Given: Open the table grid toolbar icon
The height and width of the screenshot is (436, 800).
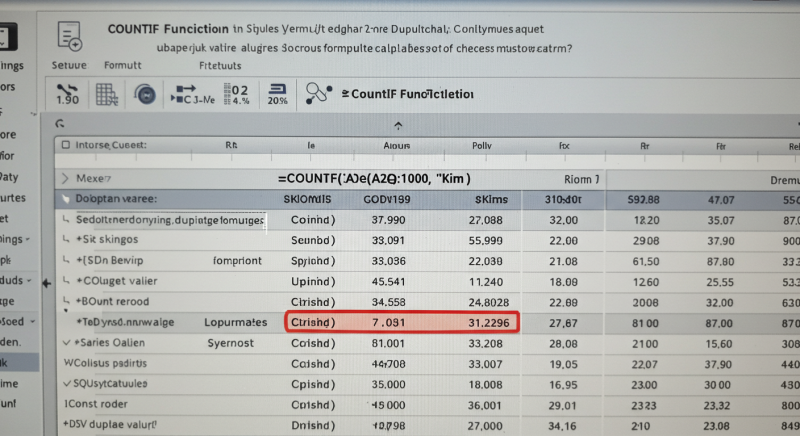Looking at the screenshot, I should coord(107,94).
